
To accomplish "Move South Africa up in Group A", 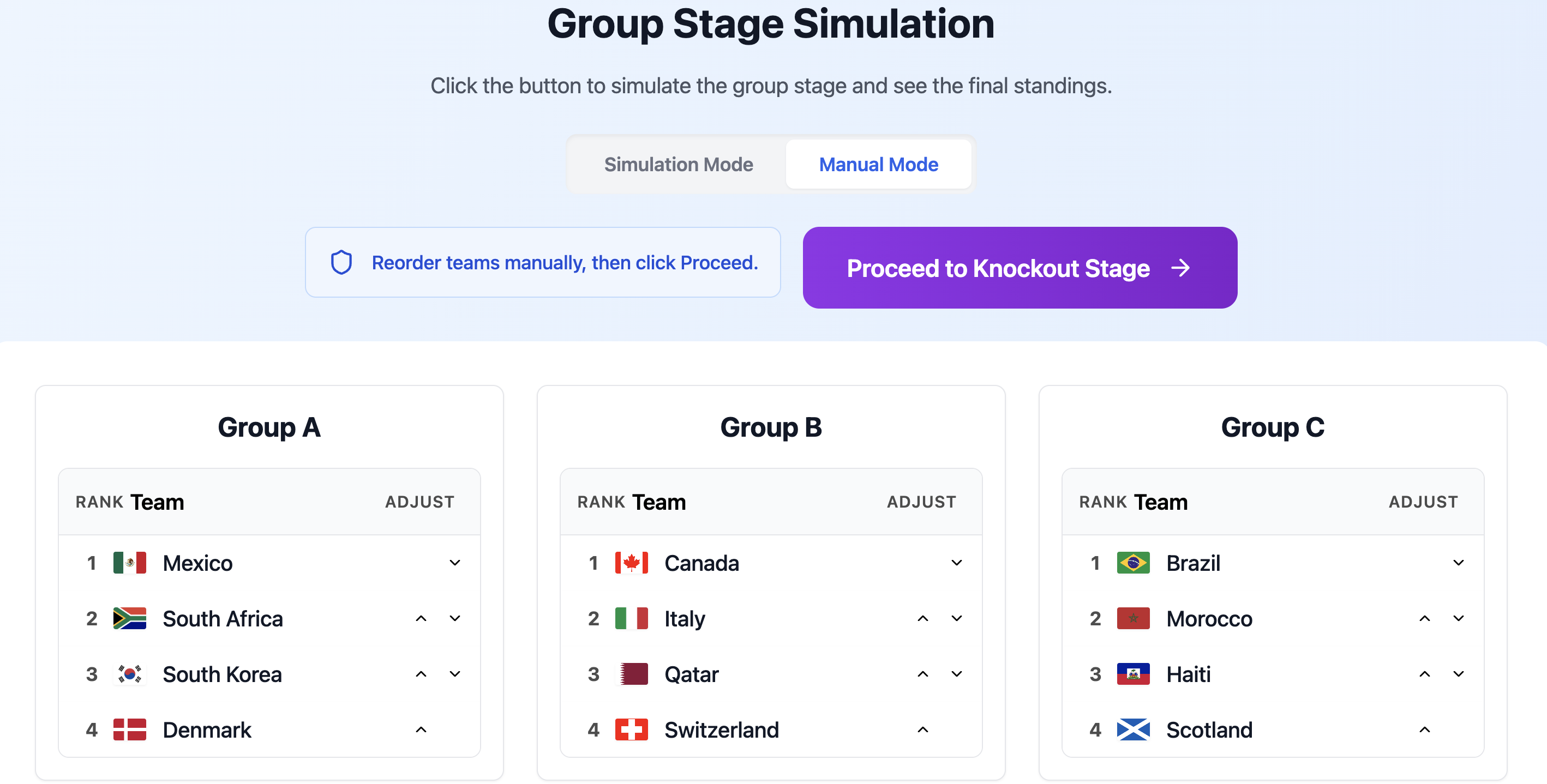I will pos(421,618).
